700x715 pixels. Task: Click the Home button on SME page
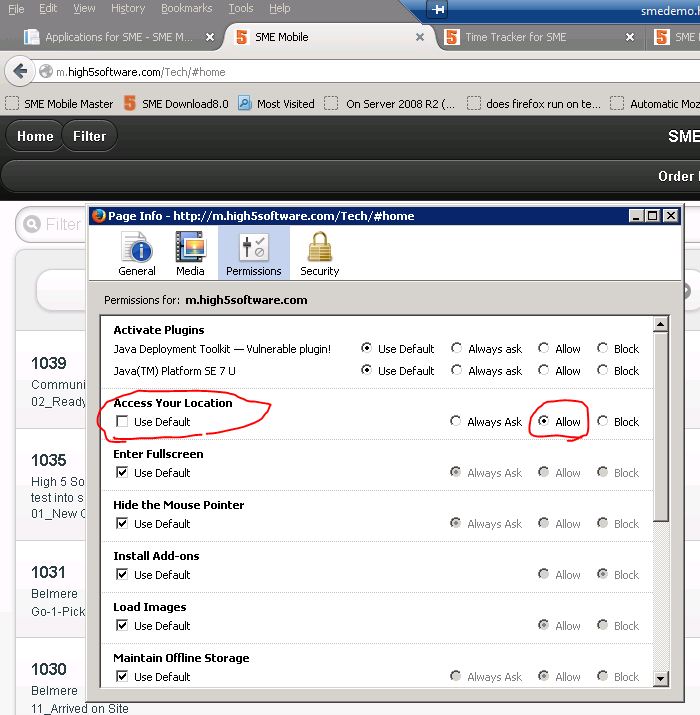coord(35,136)
